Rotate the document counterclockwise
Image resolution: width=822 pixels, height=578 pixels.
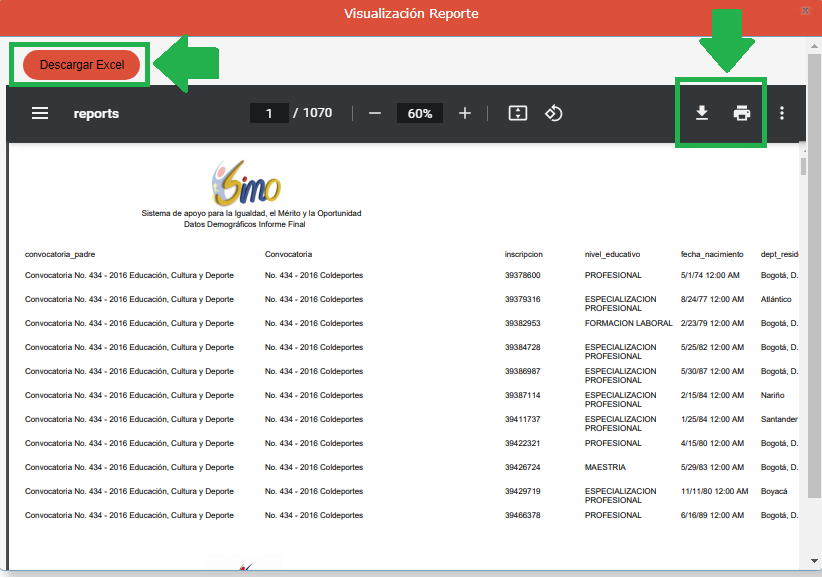(553, 114)
